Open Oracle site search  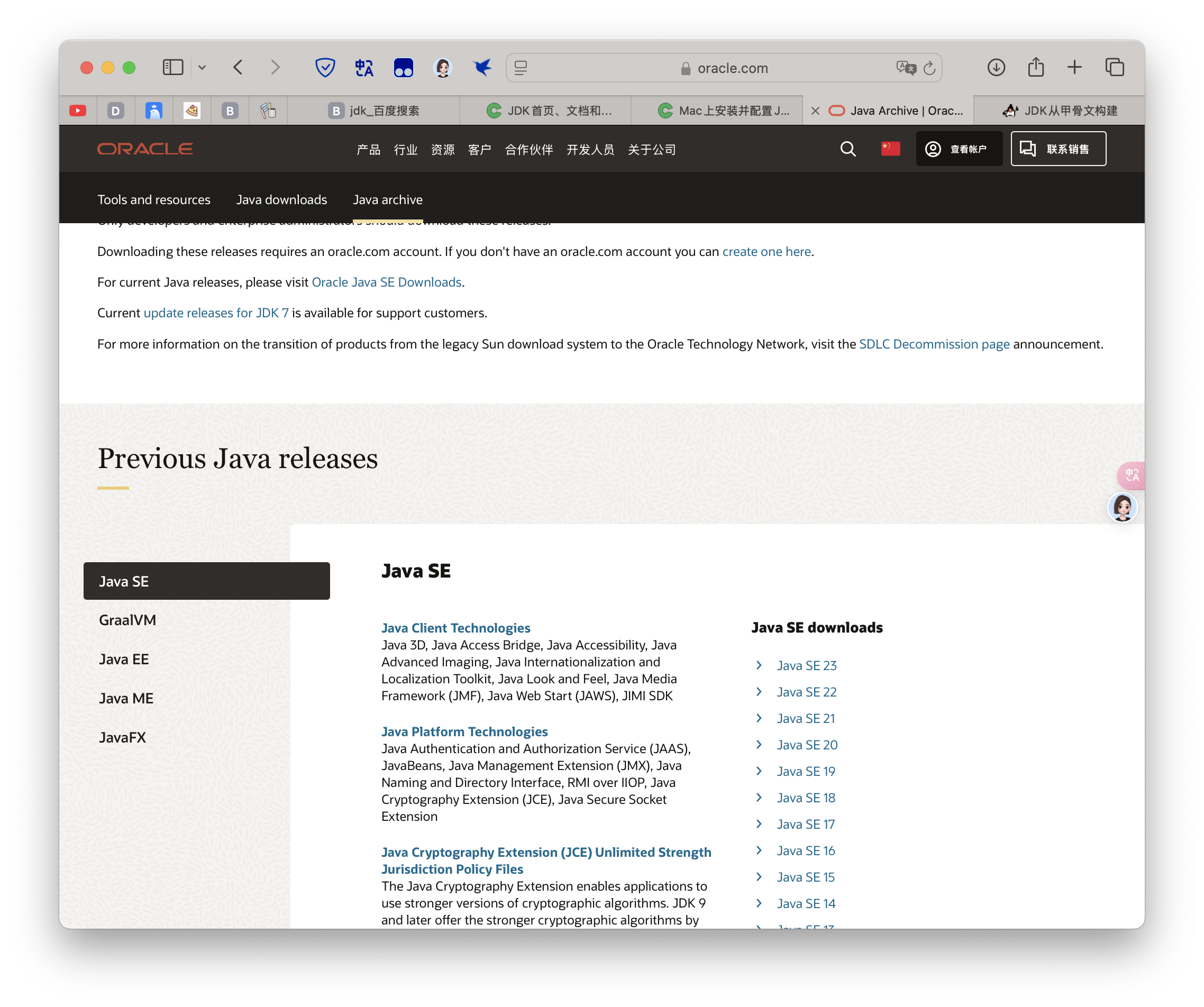[848, 149]
